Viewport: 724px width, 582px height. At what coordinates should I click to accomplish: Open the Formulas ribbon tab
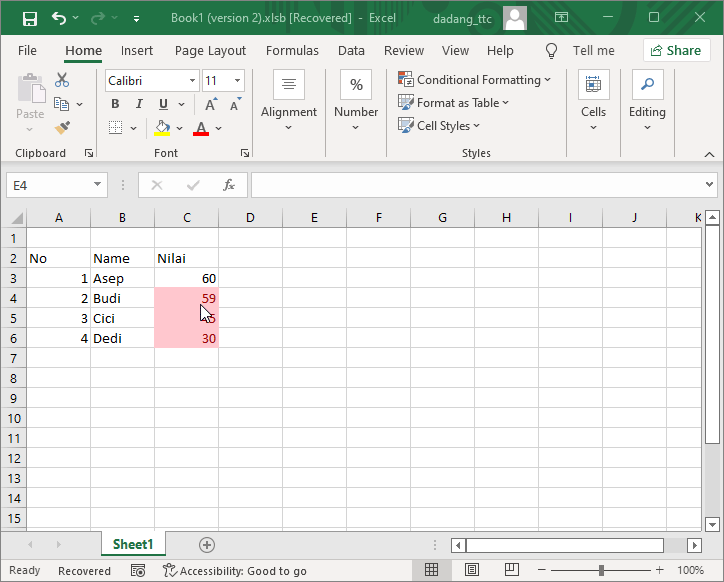(x=292, y=50)
